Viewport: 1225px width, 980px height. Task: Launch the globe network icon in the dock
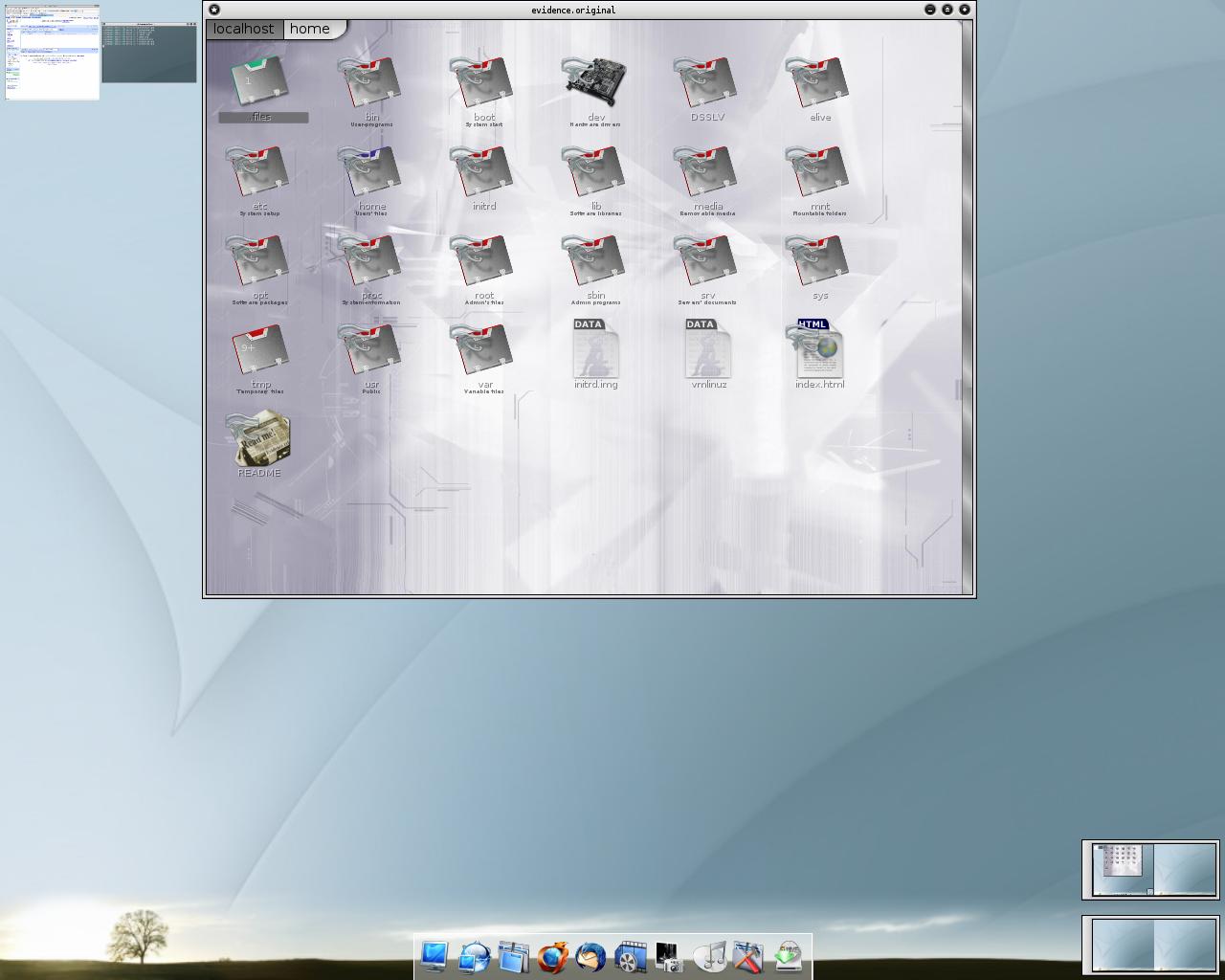click(x=474, y=956)
